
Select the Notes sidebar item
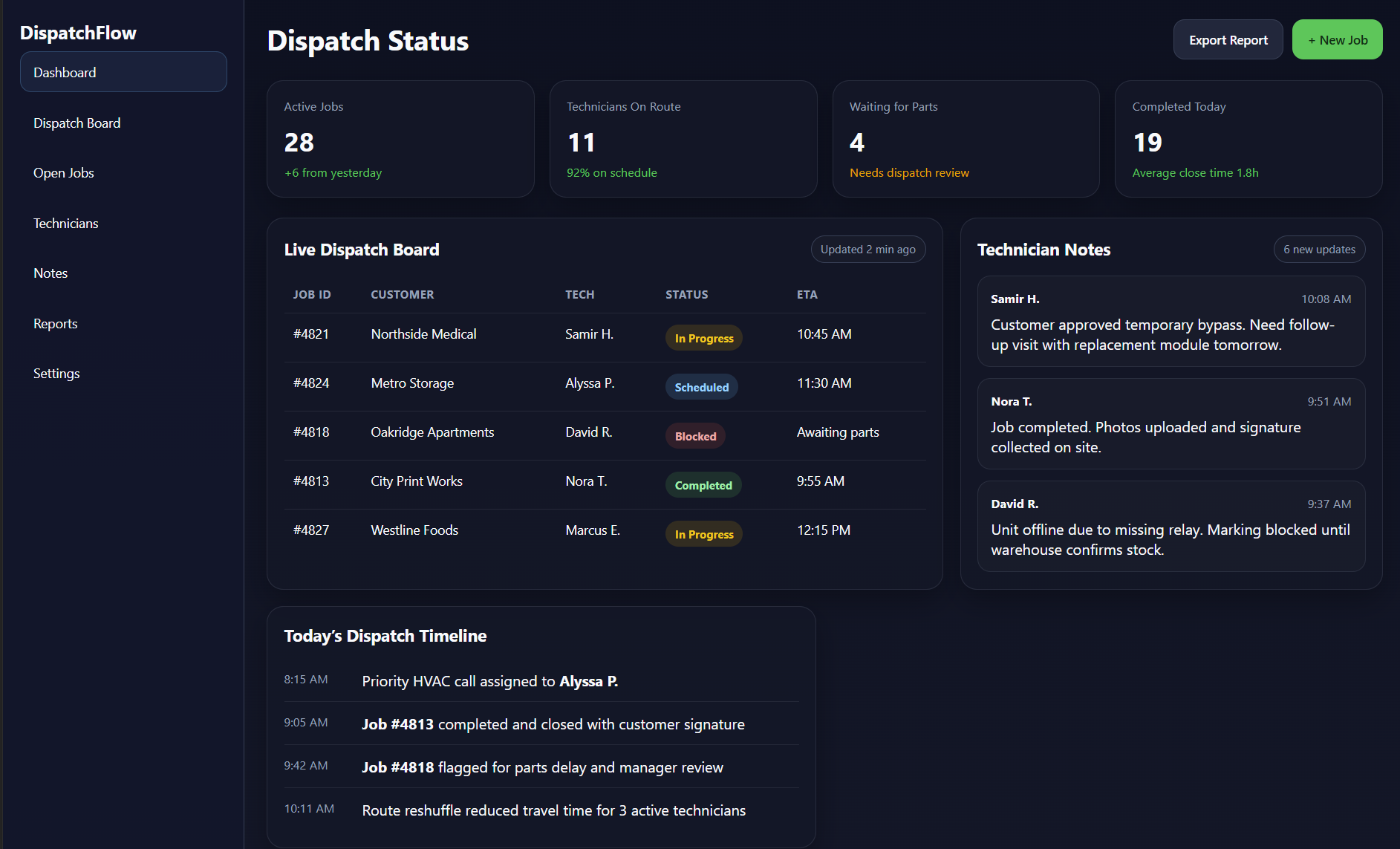point(50,273)
